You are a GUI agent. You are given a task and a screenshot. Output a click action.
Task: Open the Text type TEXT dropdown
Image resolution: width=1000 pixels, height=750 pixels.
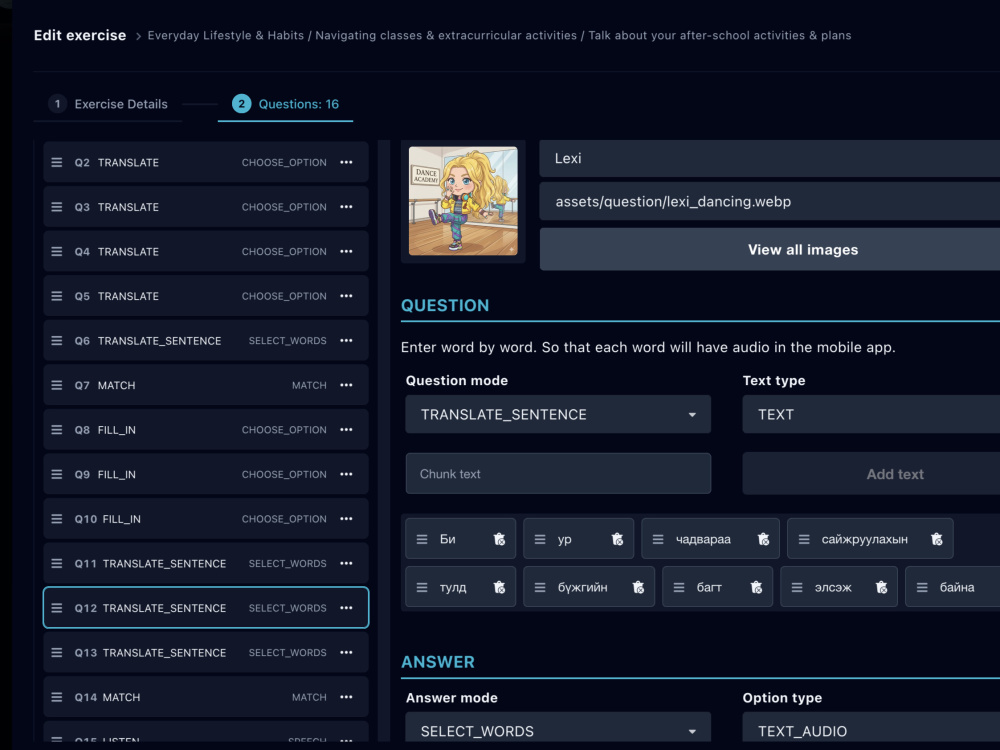click(871, 415)
